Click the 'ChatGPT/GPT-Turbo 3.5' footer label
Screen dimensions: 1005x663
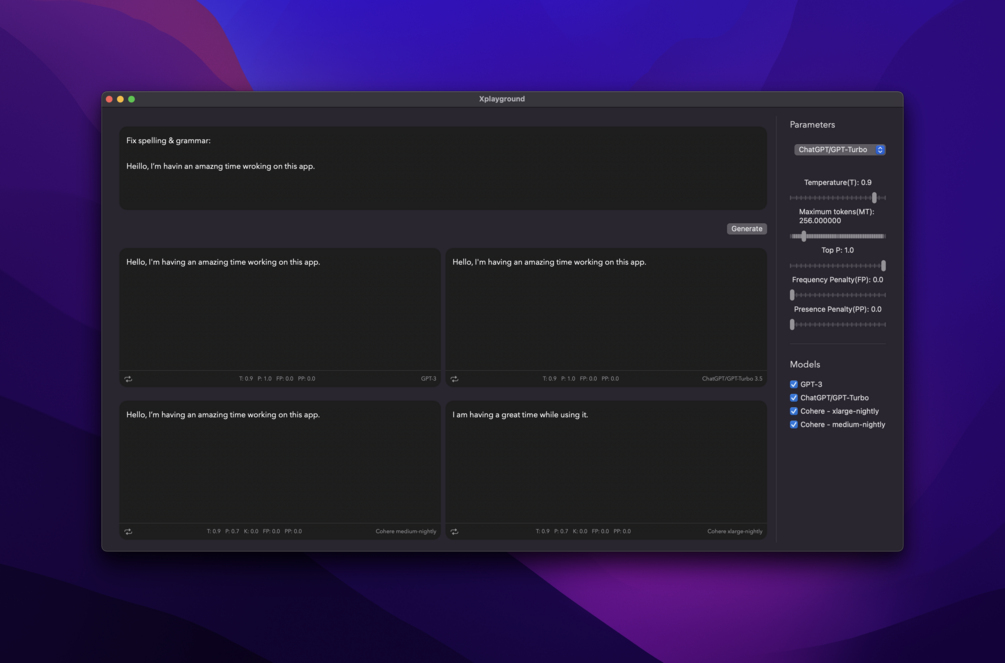(x=732, y=379)
